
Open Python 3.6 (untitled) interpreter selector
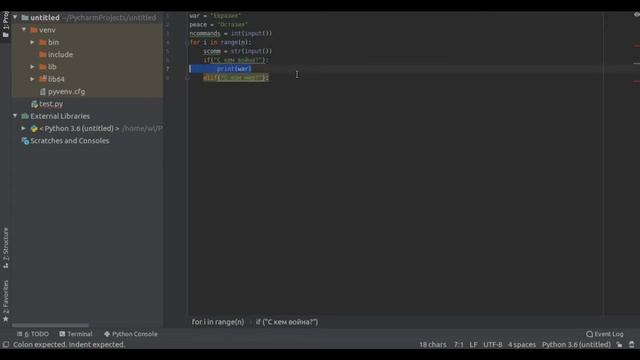pyautogui.click(x=576, y=344)
